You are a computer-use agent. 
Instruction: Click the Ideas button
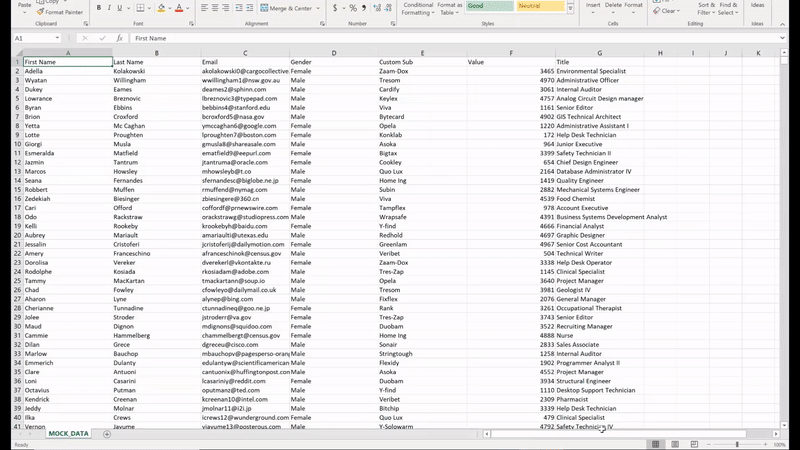click(758, 7)
